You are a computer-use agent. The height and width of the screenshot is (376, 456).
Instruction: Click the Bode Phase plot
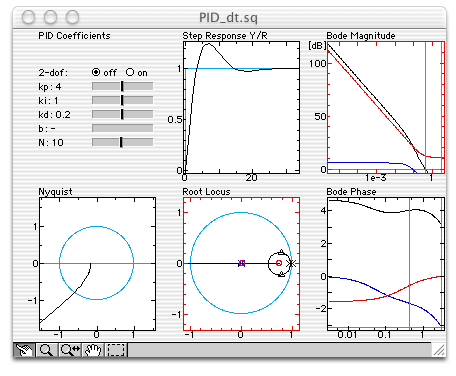[386, 264]
